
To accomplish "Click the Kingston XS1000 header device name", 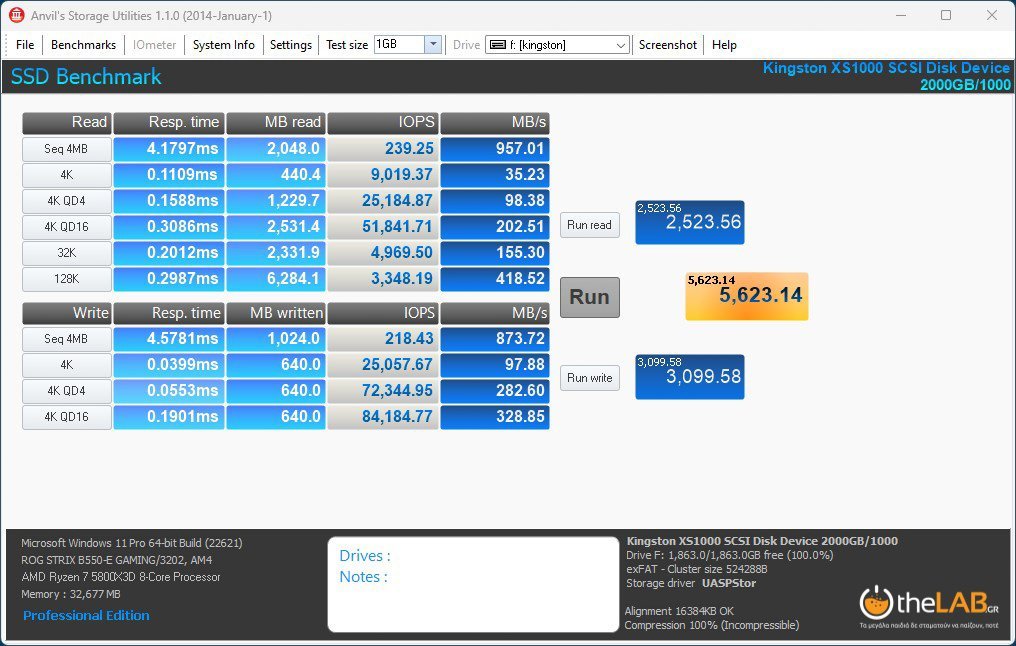I will coord(886,68).
